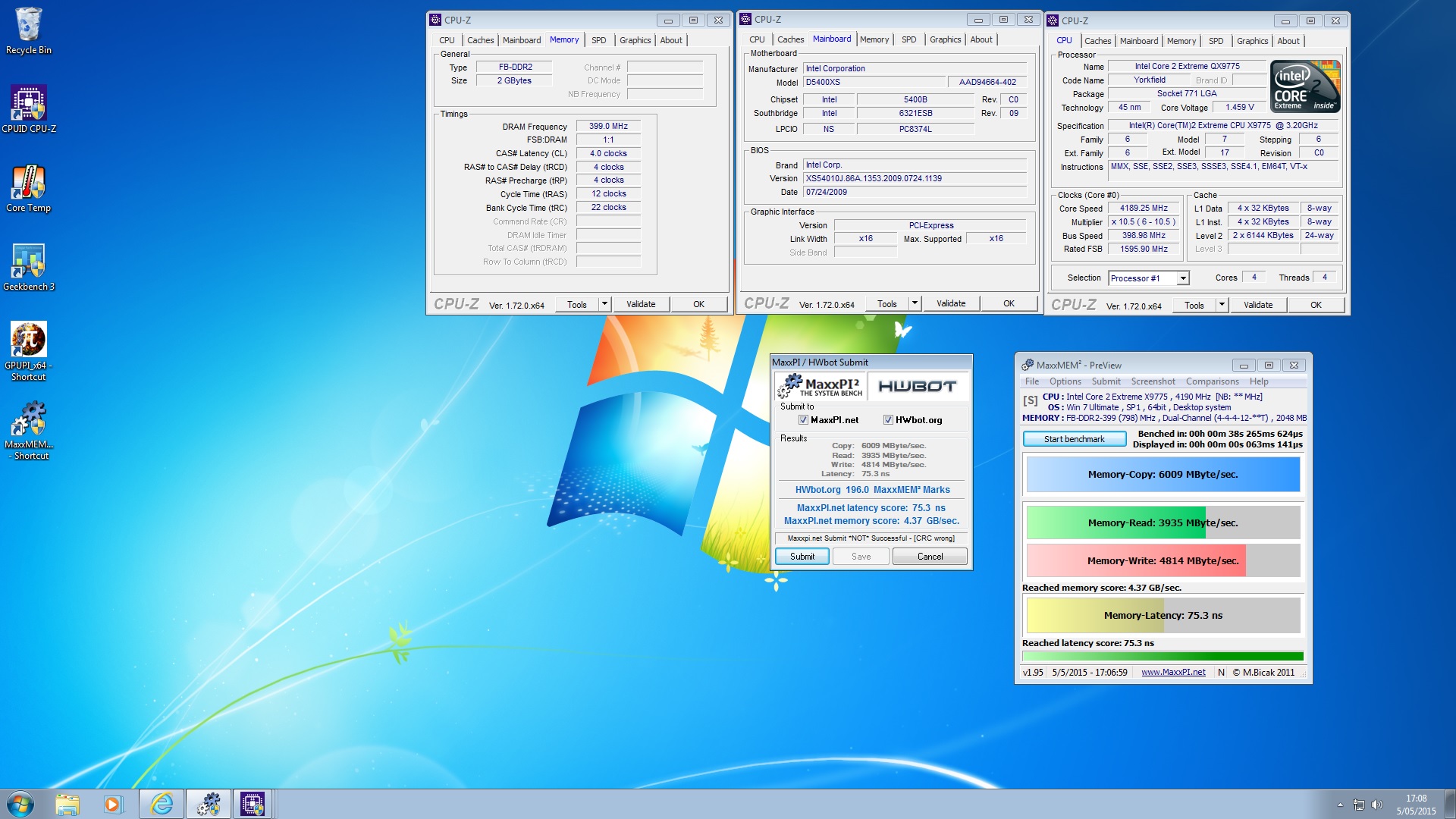This screenshot has height=819, width=1456.
Task: Click the volume speaker tray icon
Action: click(1377, 805)
